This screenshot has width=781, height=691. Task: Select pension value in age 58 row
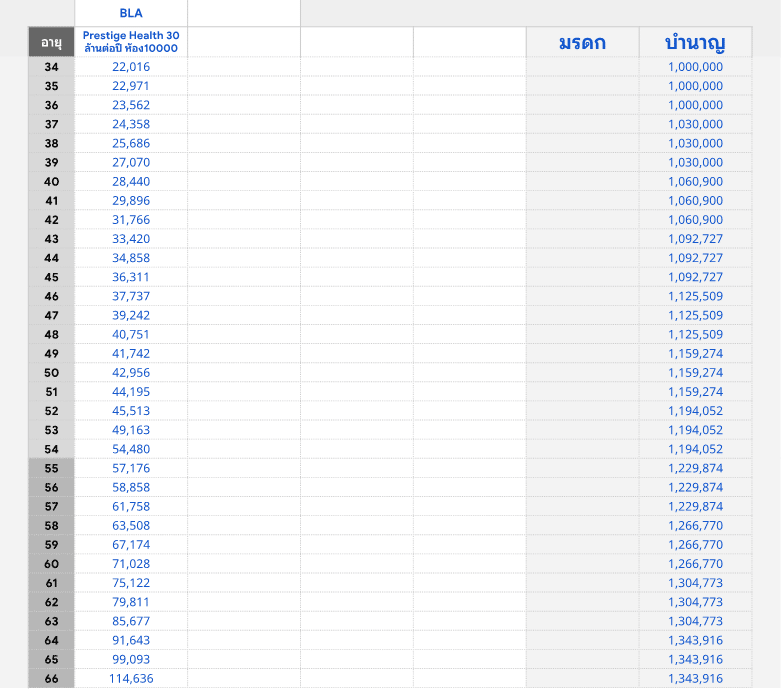(695, 525)
